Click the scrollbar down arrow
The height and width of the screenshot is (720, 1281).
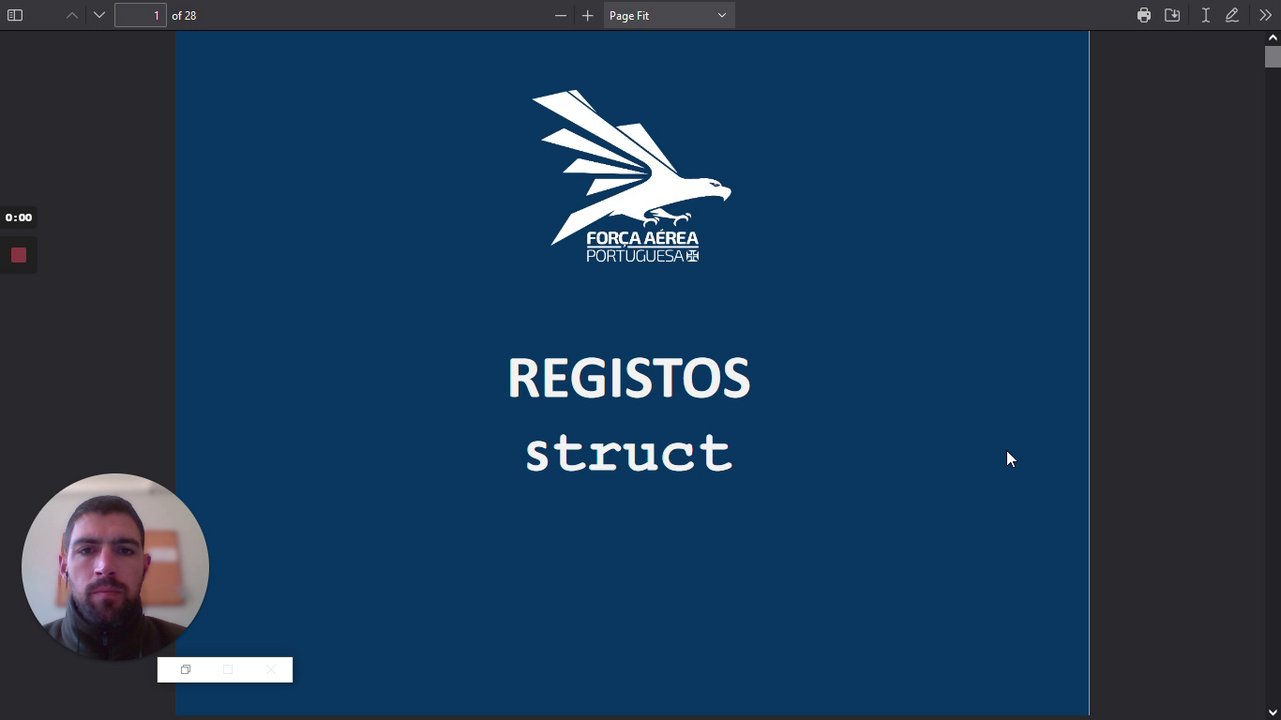pyautogui.click(x=1272, y=711)
